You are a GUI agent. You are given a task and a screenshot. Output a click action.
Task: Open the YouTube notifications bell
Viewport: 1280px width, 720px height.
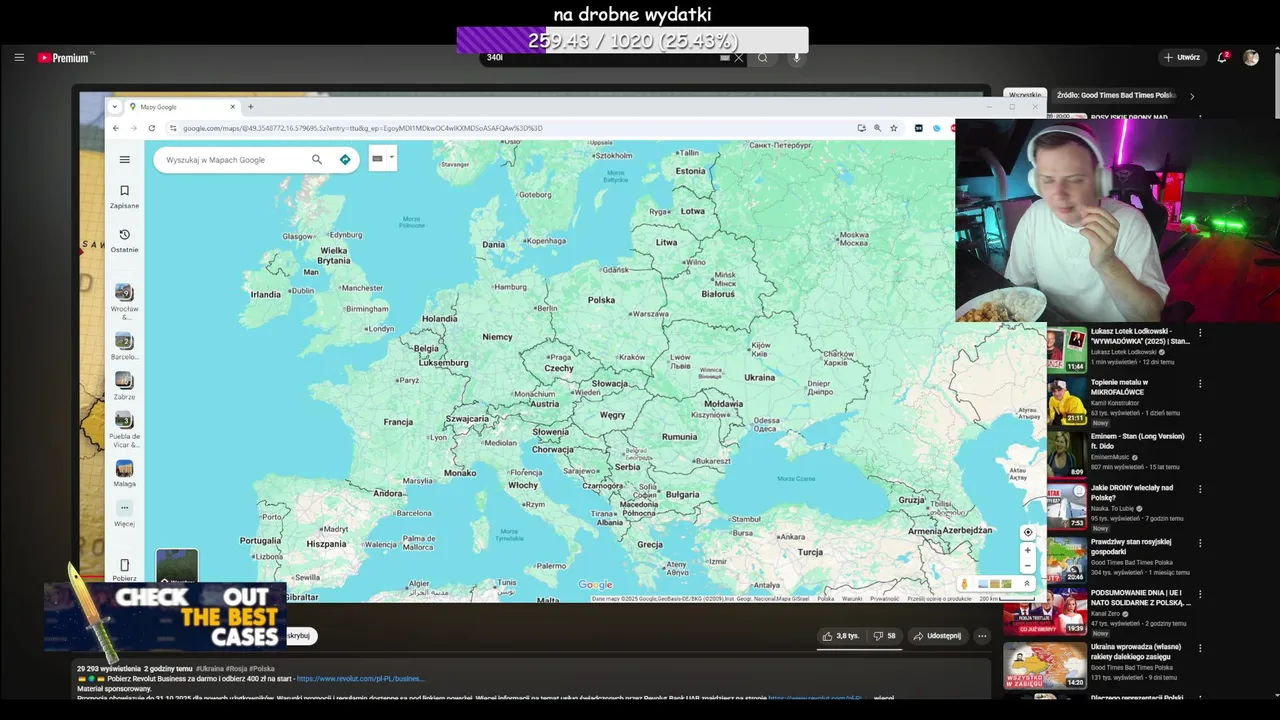pos(1222,57)
